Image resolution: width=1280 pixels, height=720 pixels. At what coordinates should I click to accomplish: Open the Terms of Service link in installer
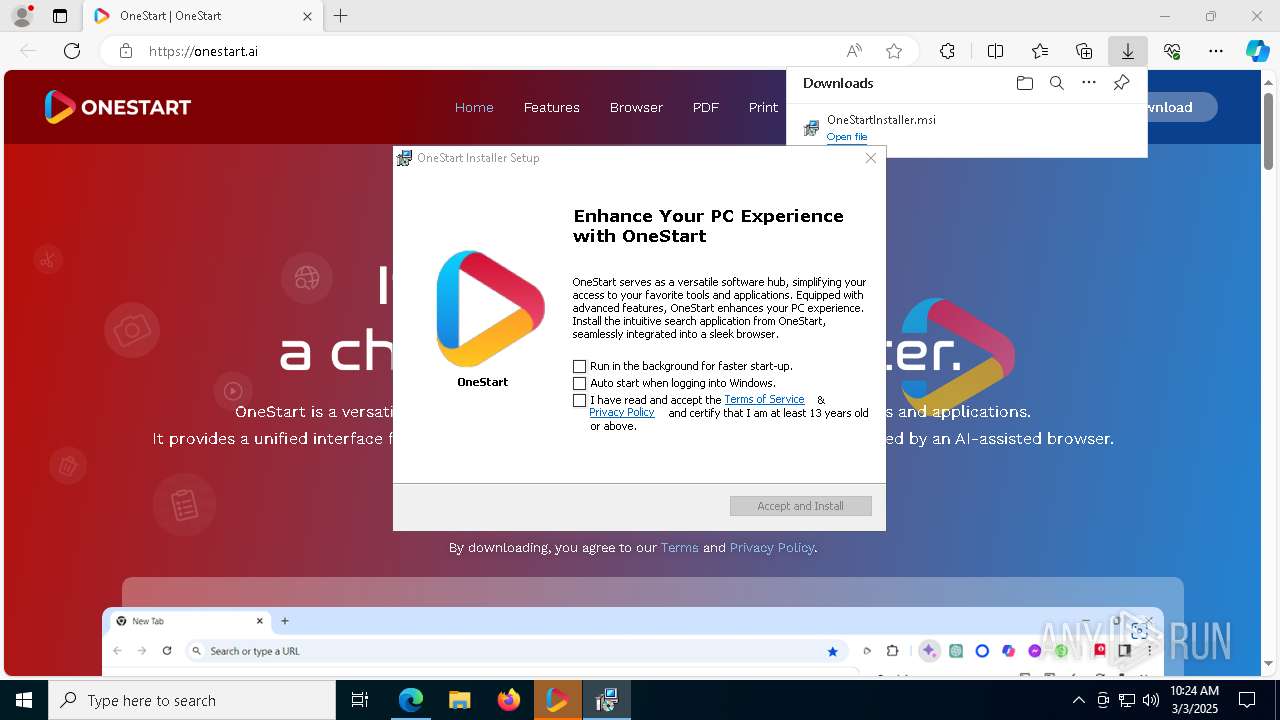(x=764, y=399)
